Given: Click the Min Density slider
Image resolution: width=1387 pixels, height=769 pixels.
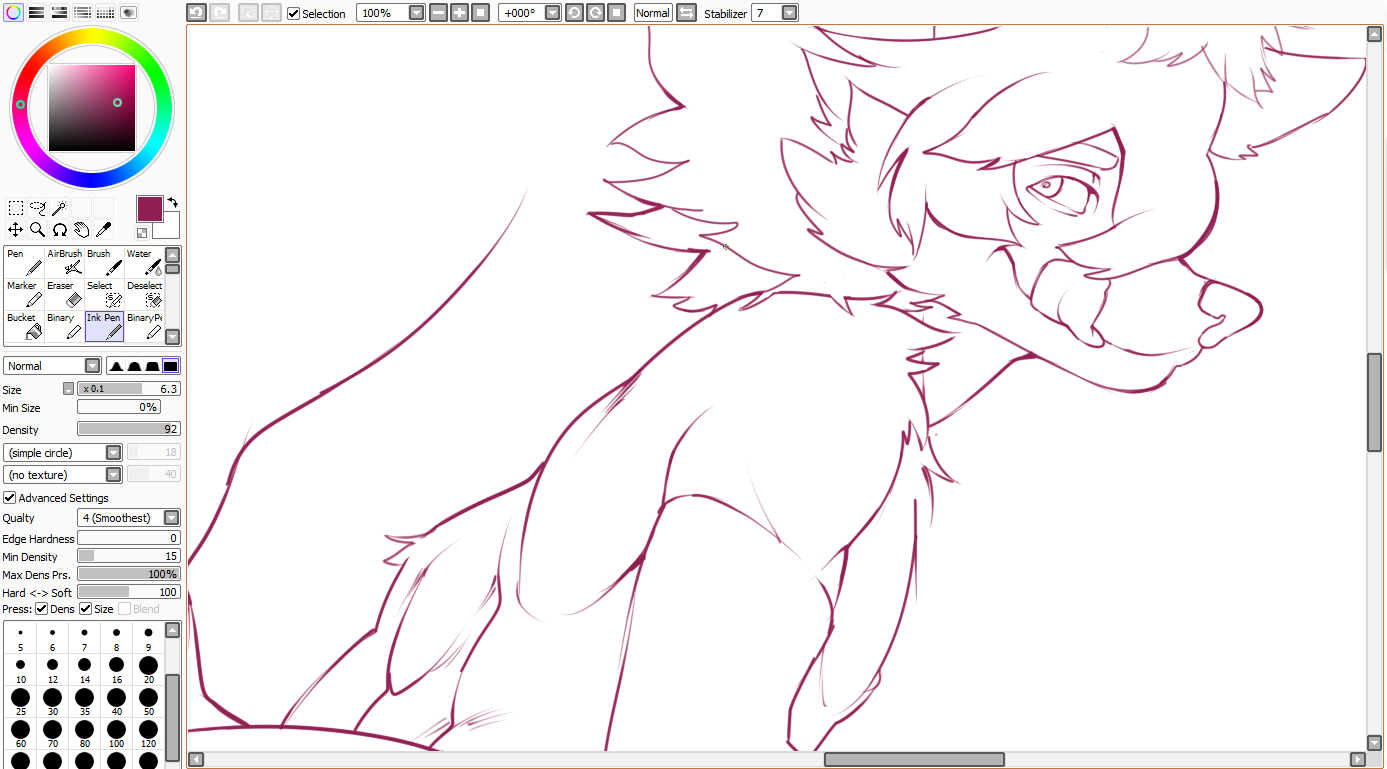Looking at the screenshot, I should point(129,557).
